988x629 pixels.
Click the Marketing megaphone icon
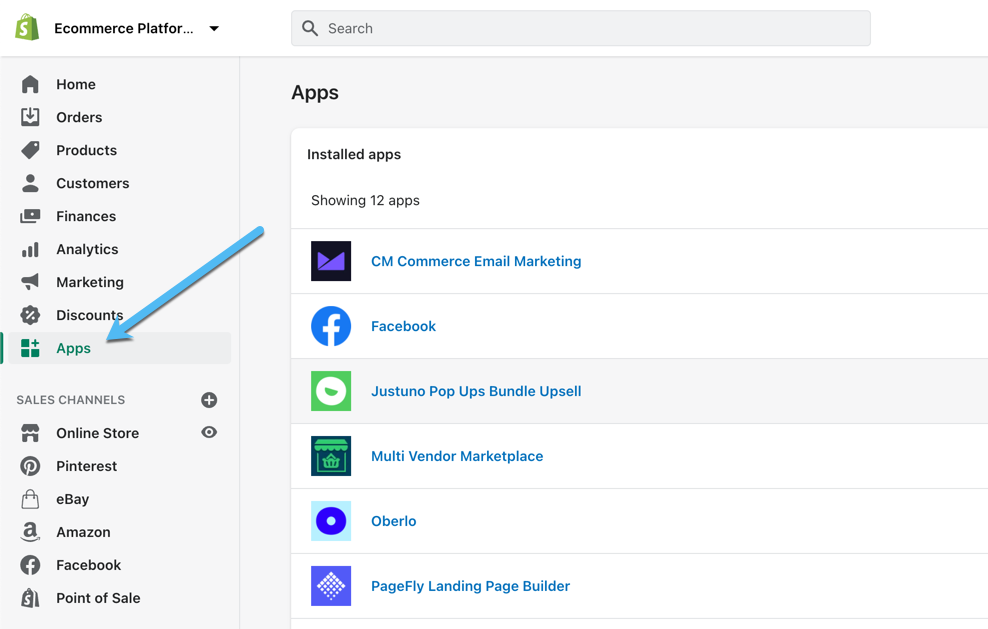30,282
